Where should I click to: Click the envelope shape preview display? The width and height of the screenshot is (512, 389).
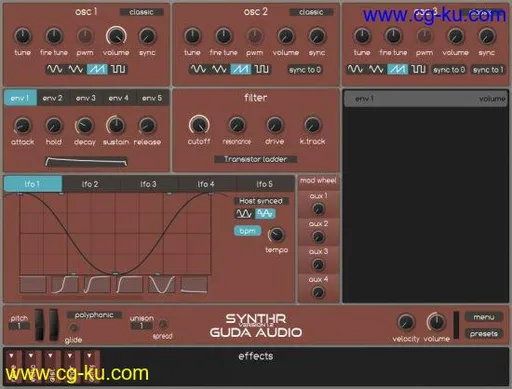[86, 162]
